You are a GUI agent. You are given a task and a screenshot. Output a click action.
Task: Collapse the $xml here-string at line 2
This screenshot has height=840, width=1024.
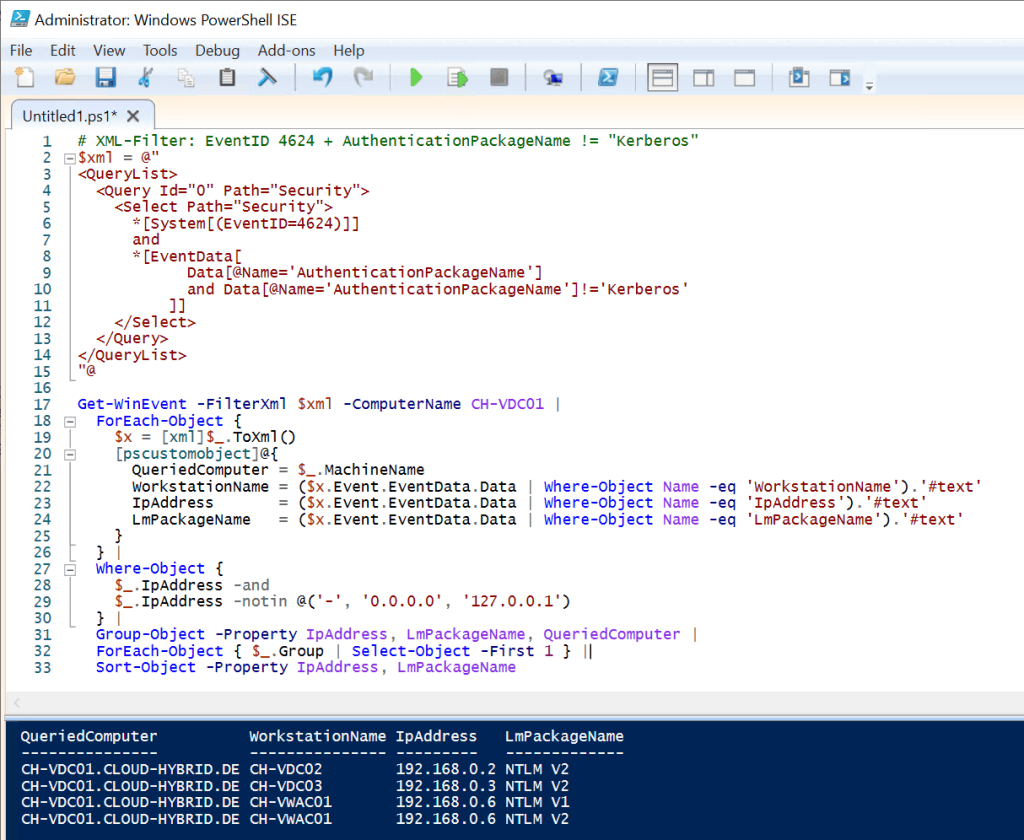68,158
